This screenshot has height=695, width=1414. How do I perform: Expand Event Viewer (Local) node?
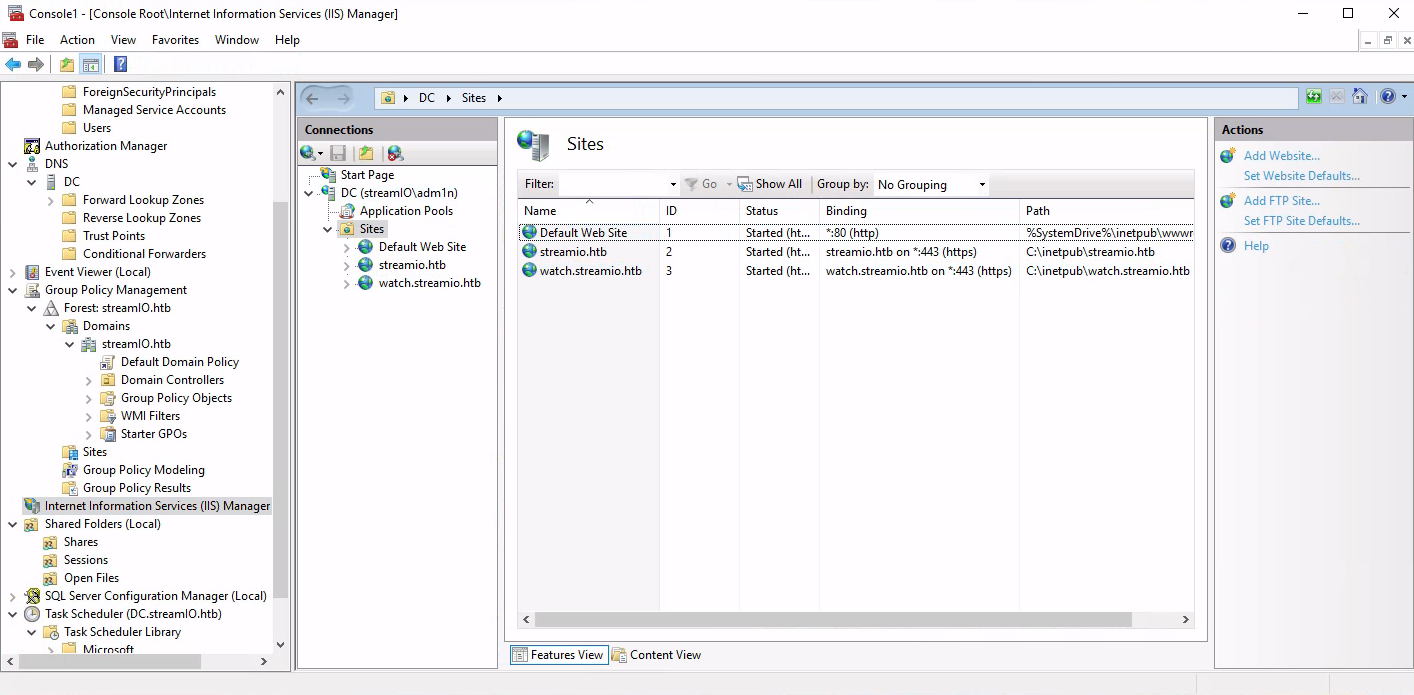(12, 272)
